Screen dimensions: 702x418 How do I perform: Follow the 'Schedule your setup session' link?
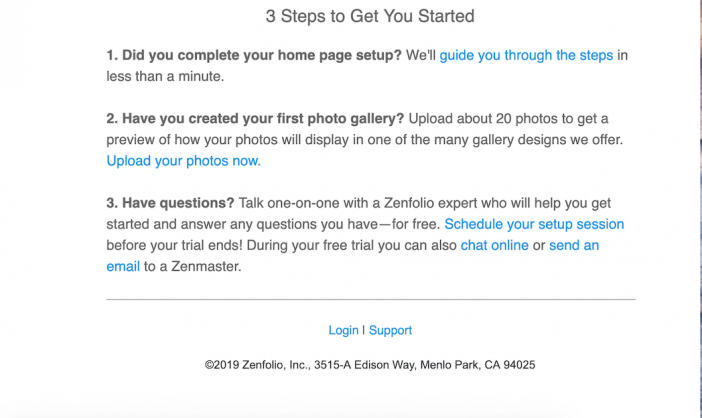click(534, 224)
